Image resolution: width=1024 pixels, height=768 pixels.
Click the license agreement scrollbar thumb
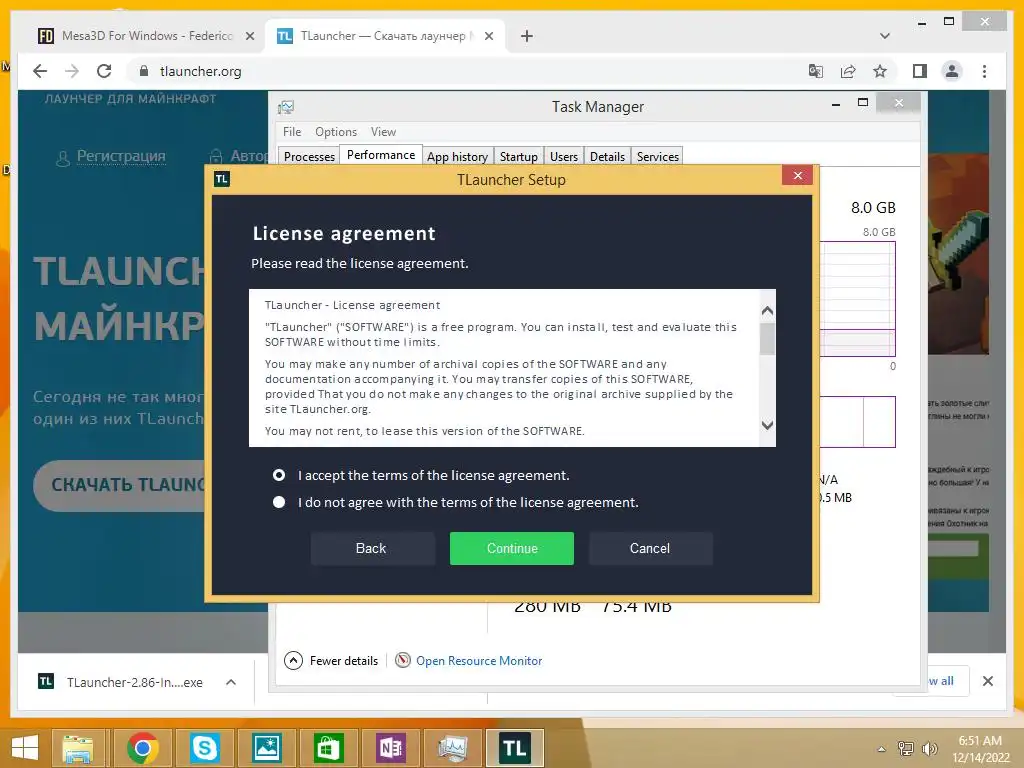pos(767,339)
